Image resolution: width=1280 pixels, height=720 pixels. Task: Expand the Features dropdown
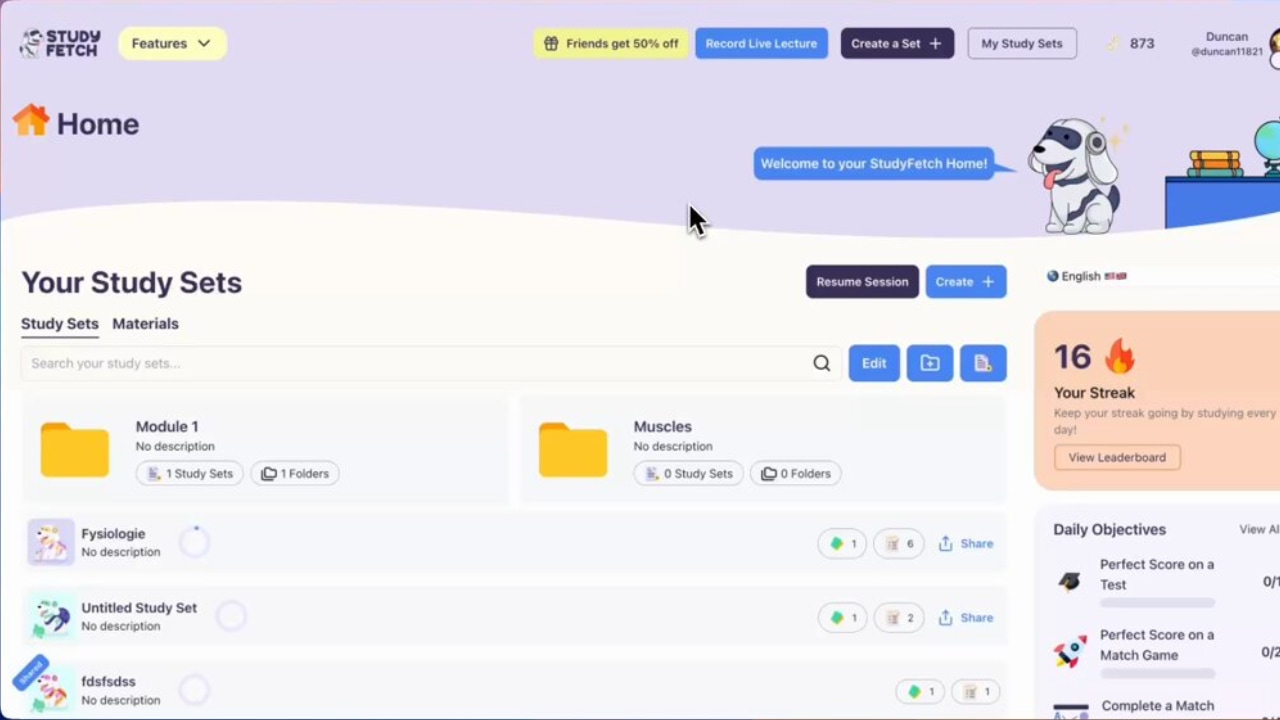172,43
